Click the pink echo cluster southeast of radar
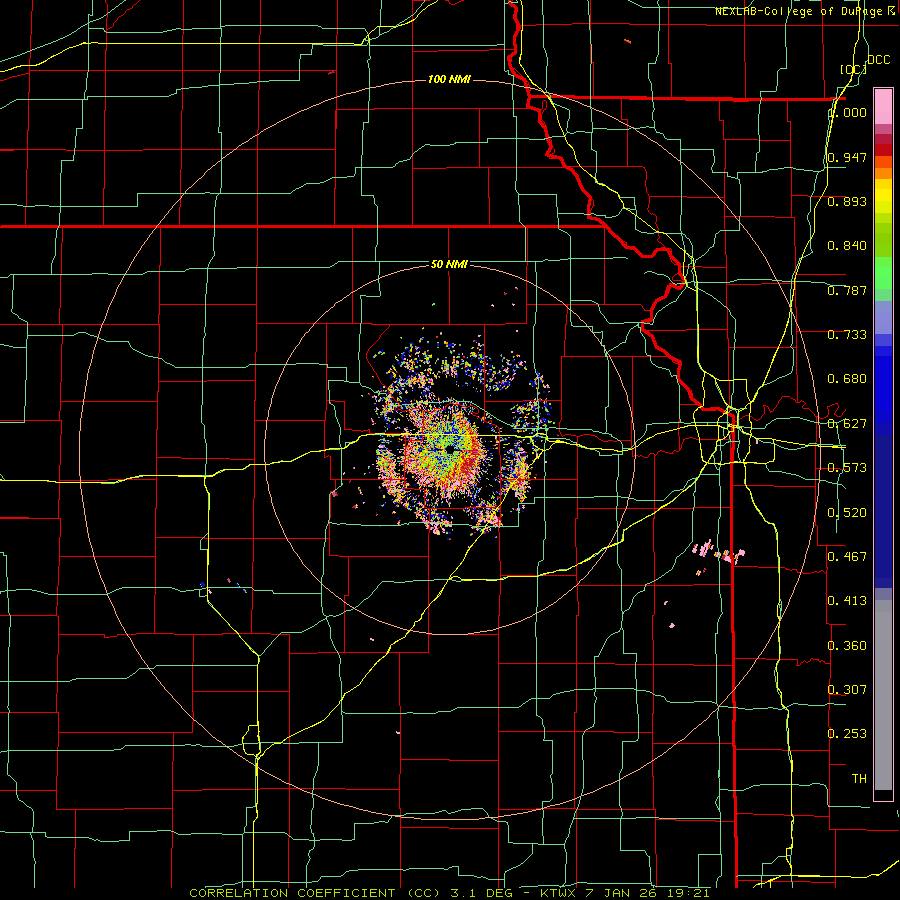Image resolution: width=900 pixels, height=900 pixels. tap(719, 552)
